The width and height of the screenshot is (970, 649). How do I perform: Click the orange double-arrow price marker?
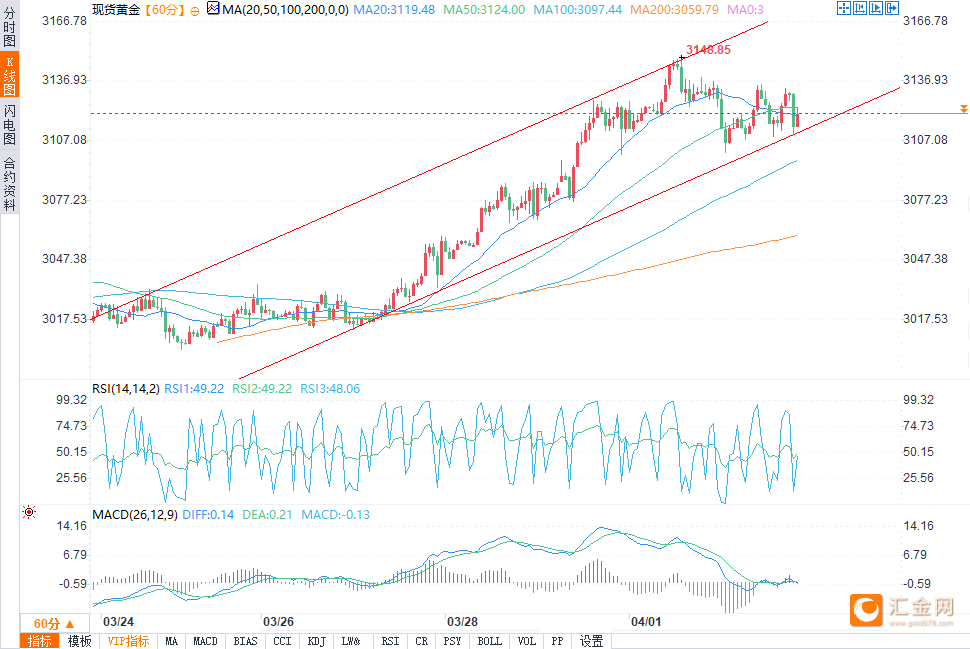(x=963, y=109)
